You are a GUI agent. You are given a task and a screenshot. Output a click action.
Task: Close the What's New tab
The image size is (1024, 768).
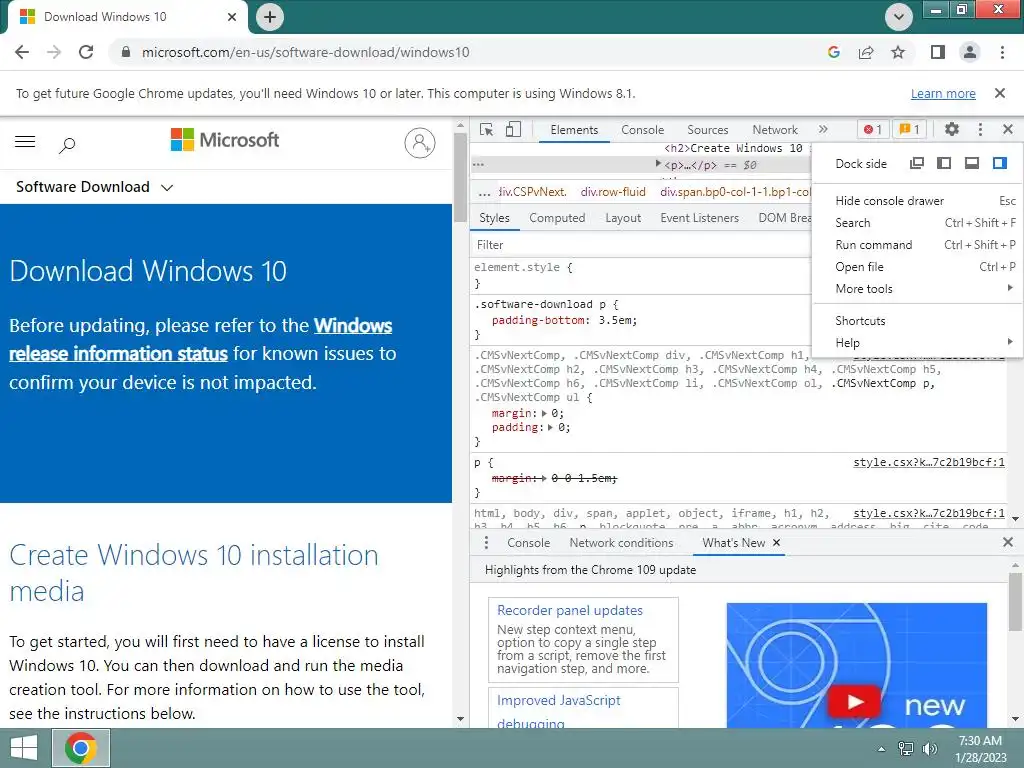click(776, 543)
